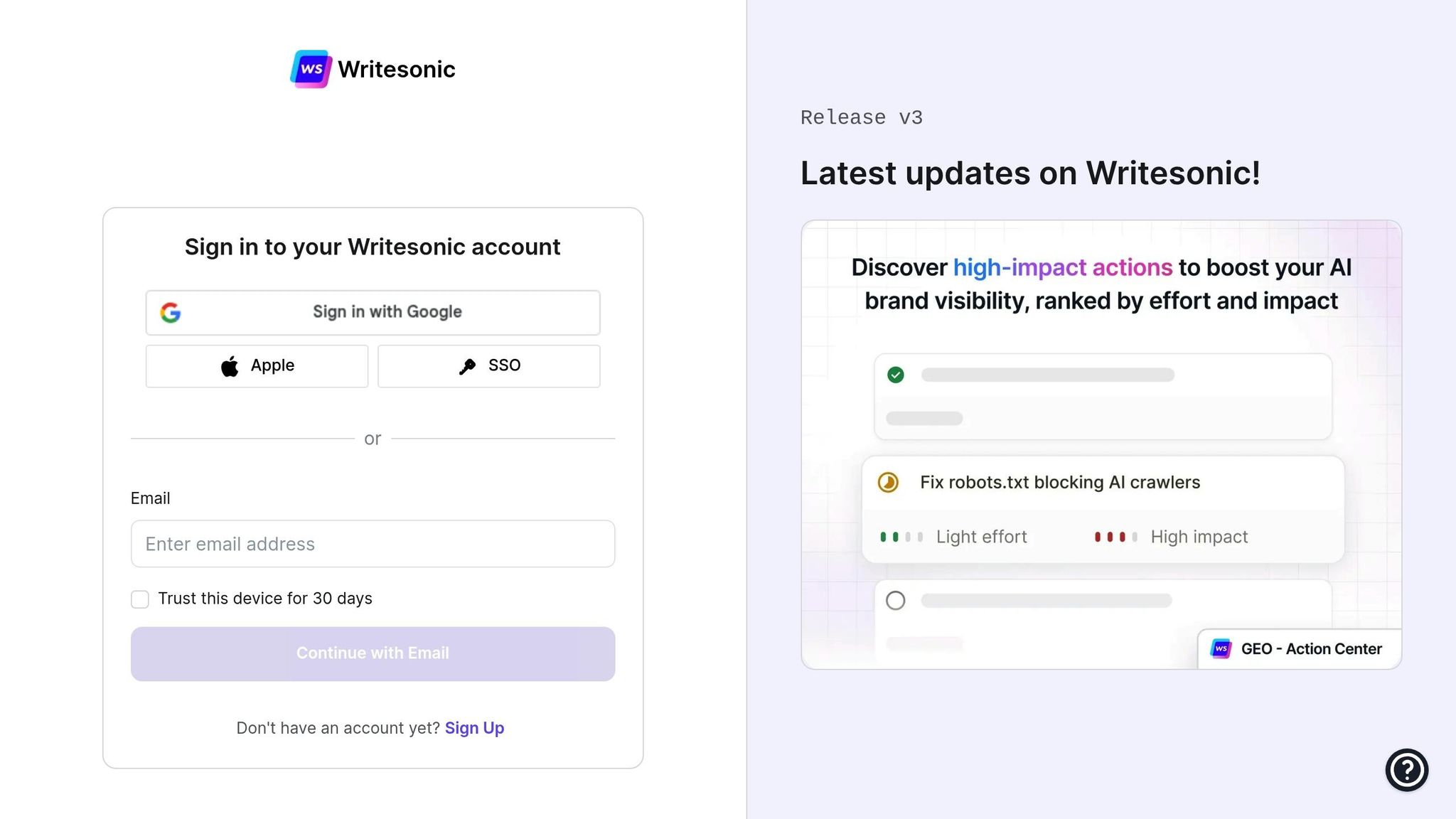Image resolution: width=1456 pixels, height=819 pixels.
Task: Choose SSO sign-in option
Action: (488, 366)
